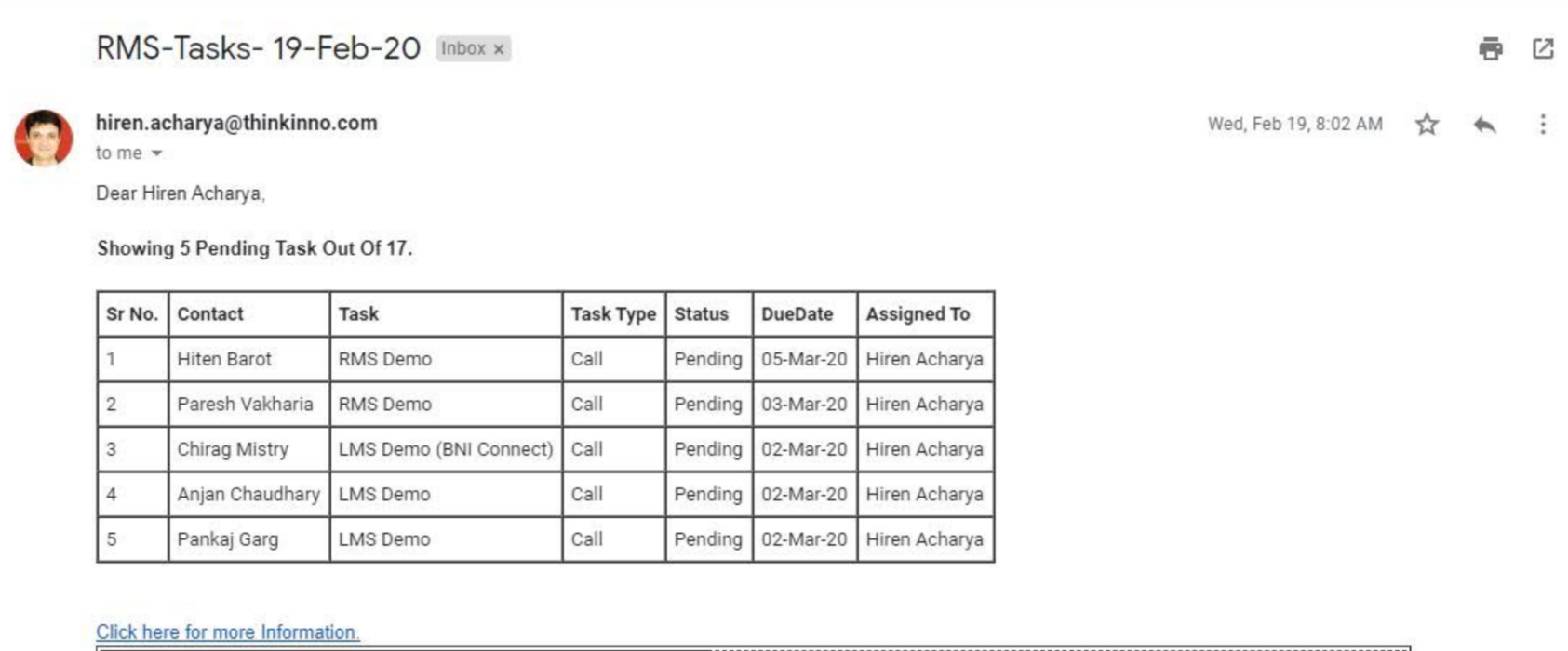Open the three-dot more options menu
The image size is (1568, 651).
(1543, 124)
